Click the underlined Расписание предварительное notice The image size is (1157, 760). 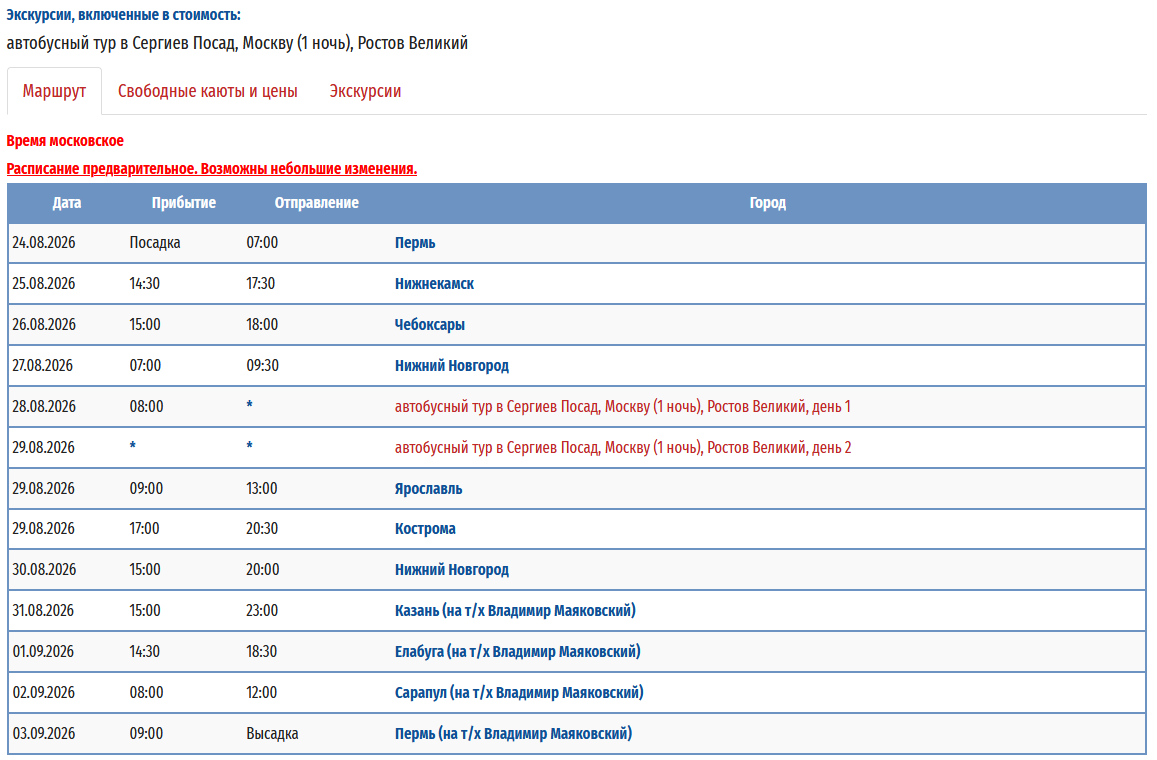coord(211,169)
